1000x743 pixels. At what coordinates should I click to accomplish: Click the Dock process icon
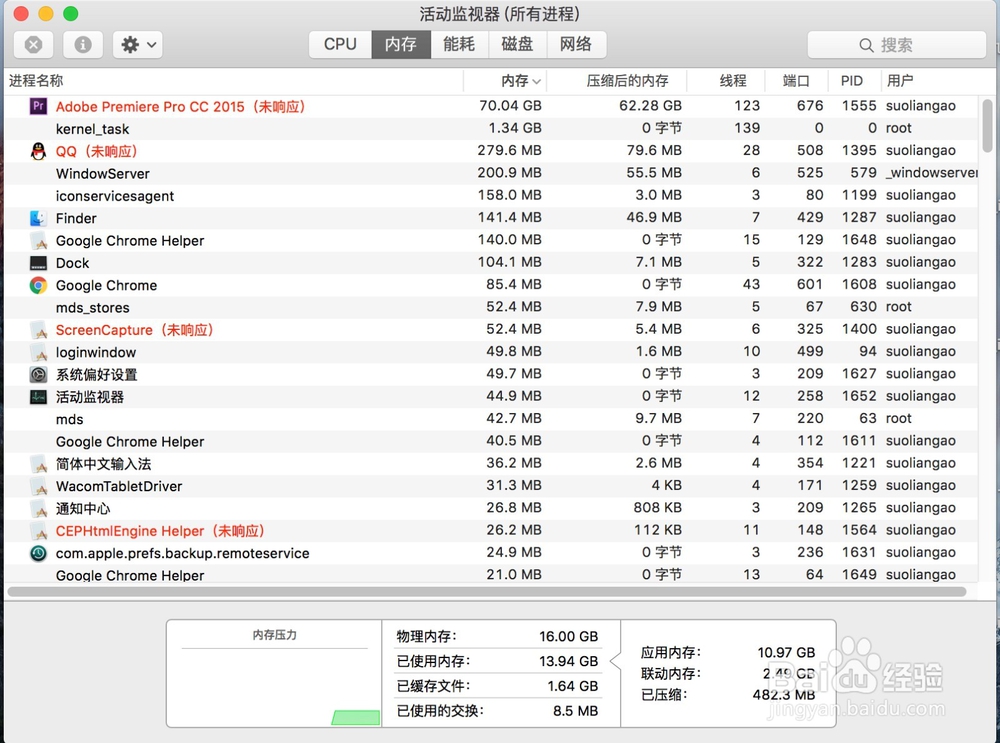pos(38,263)
